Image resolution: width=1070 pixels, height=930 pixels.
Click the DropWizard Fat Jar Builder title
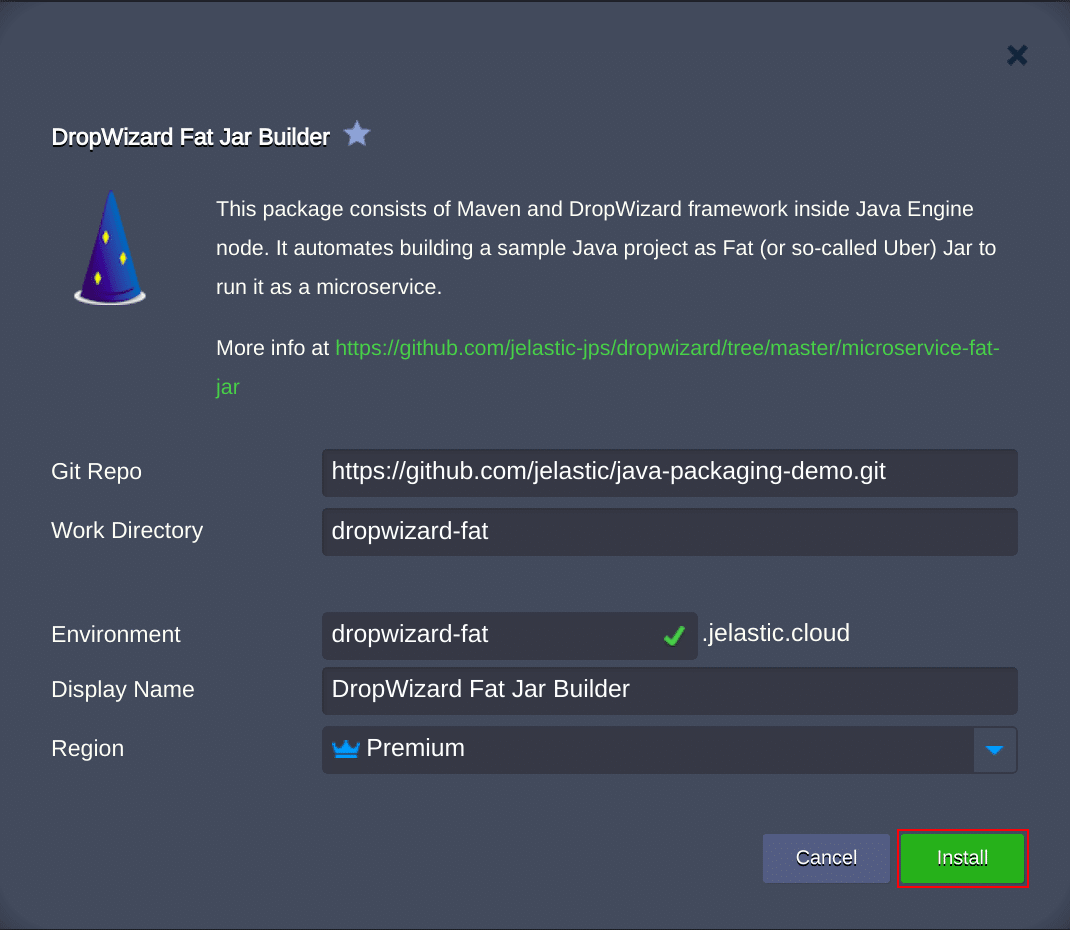190,137
